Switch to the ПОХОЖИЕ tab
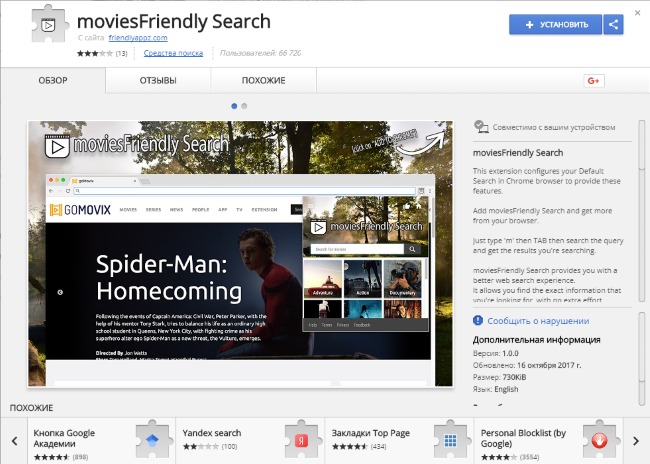Image resolution: width=650 pixels, height=464 pixels. pyautogui.click(x=264, y=80)
